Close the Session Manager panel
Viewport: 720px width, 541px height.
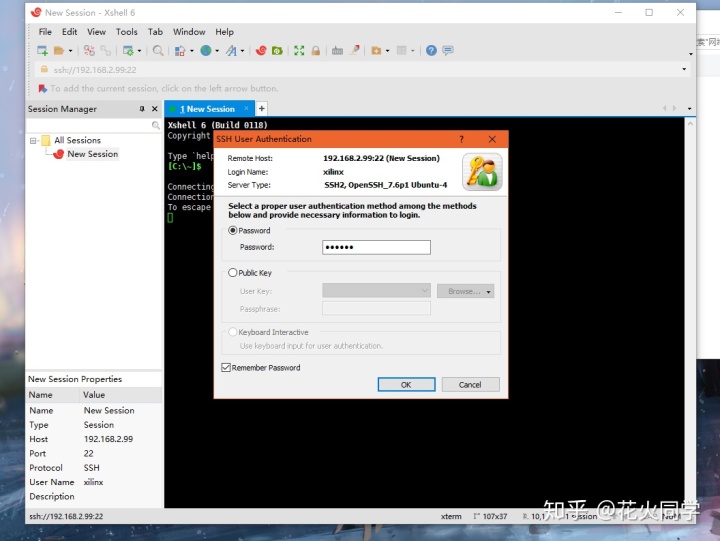coord(155,109)
